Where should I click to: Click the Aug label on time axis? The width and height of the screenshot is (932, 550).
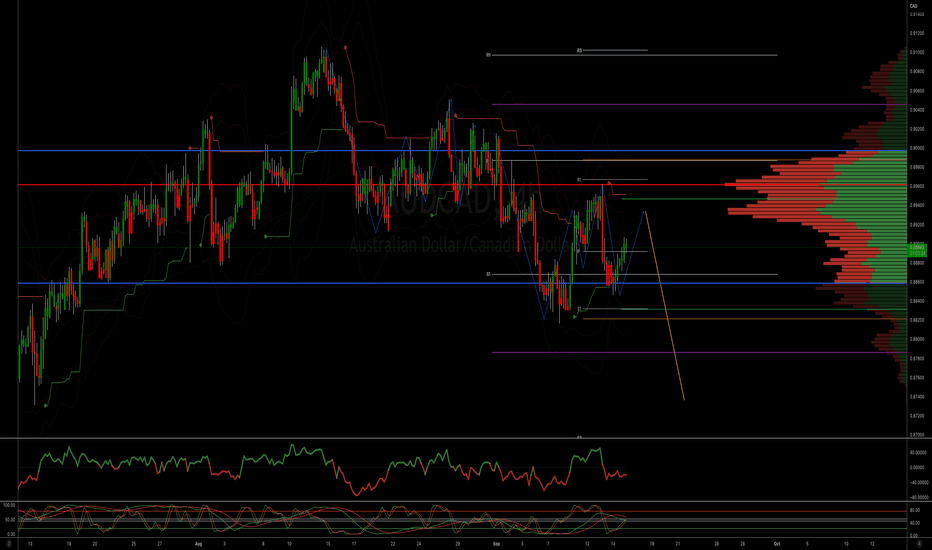(199, 543)
